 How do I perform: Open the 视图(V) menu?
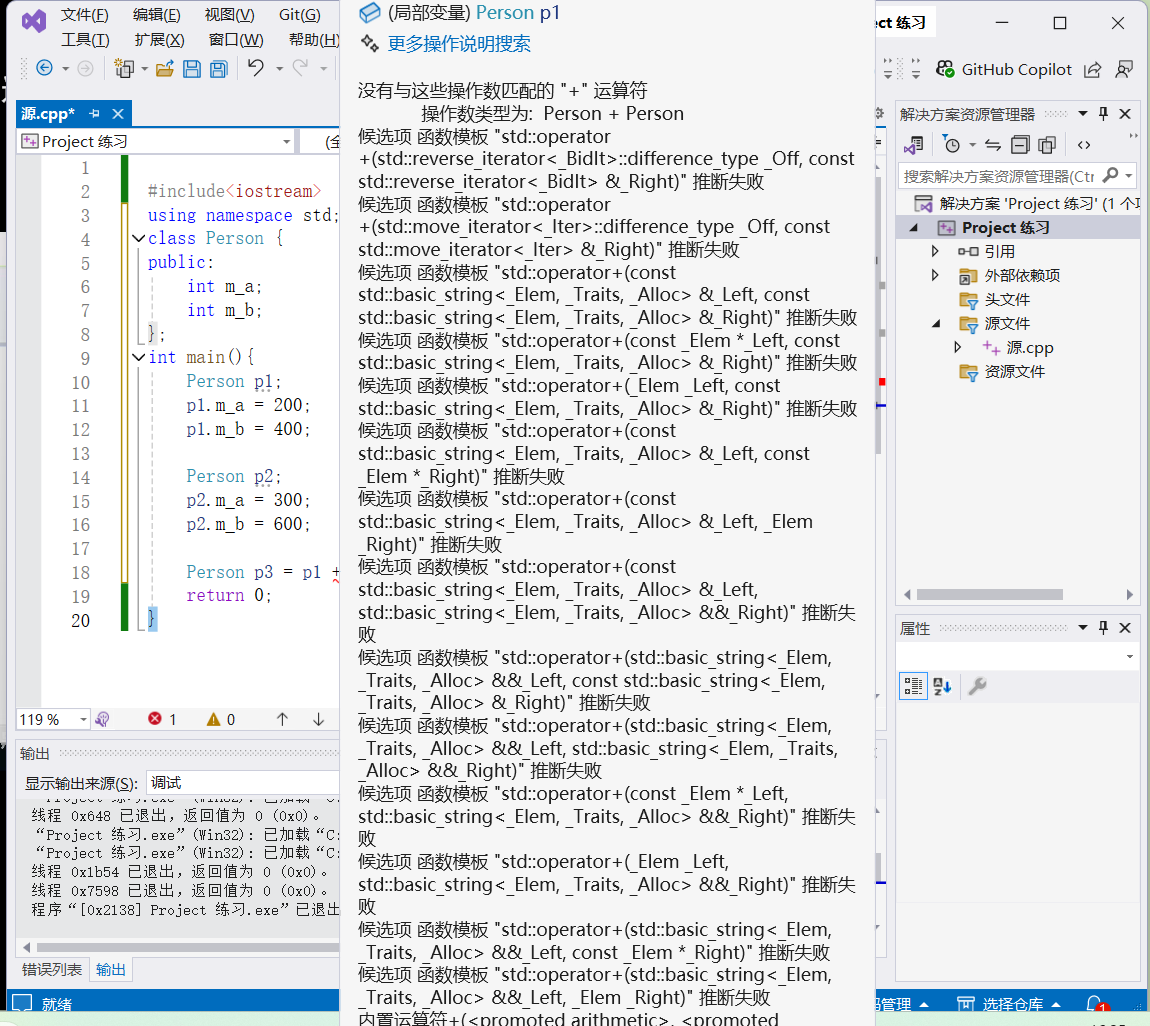coord(230,15)
